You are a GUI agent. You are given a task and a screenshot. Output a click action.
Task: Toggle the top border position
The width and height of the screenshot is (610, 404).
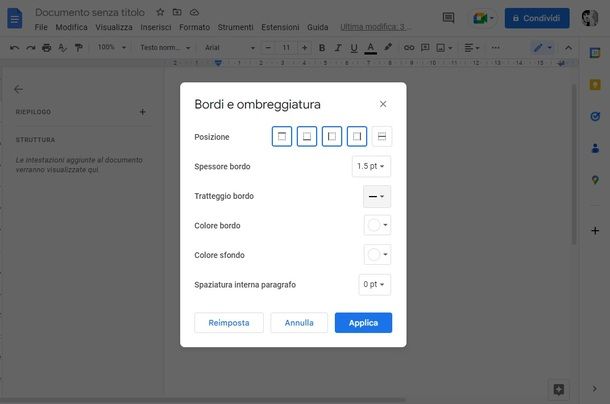pos(282,136)
